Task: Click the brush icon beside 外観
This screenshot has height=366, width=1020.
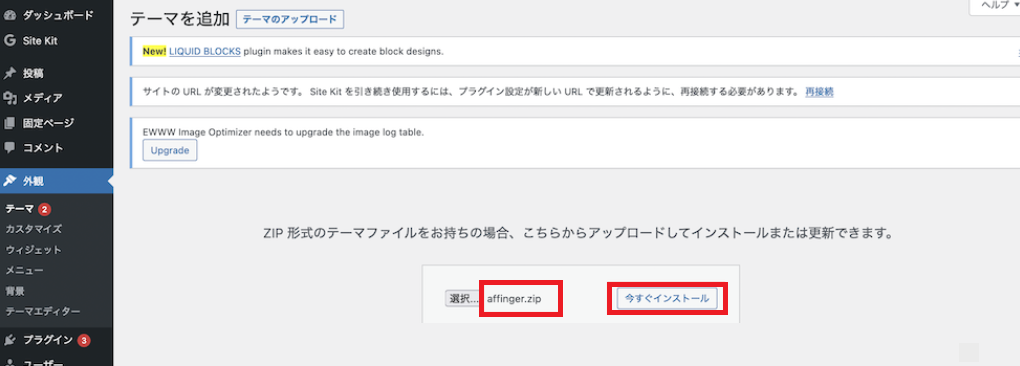Action: pyautogui.click(x=10, y=181)
